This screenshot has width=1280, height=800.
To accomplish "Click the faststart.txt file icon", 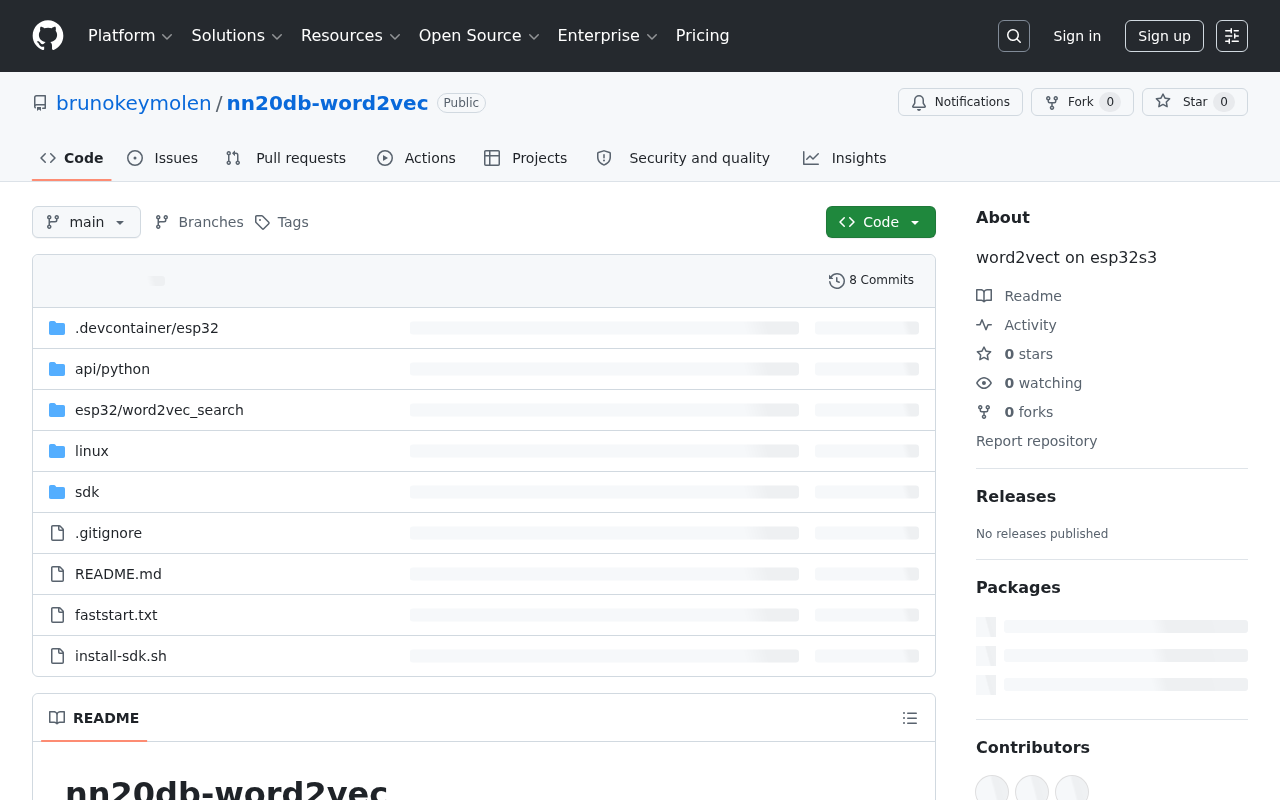I will click(57, 615).
